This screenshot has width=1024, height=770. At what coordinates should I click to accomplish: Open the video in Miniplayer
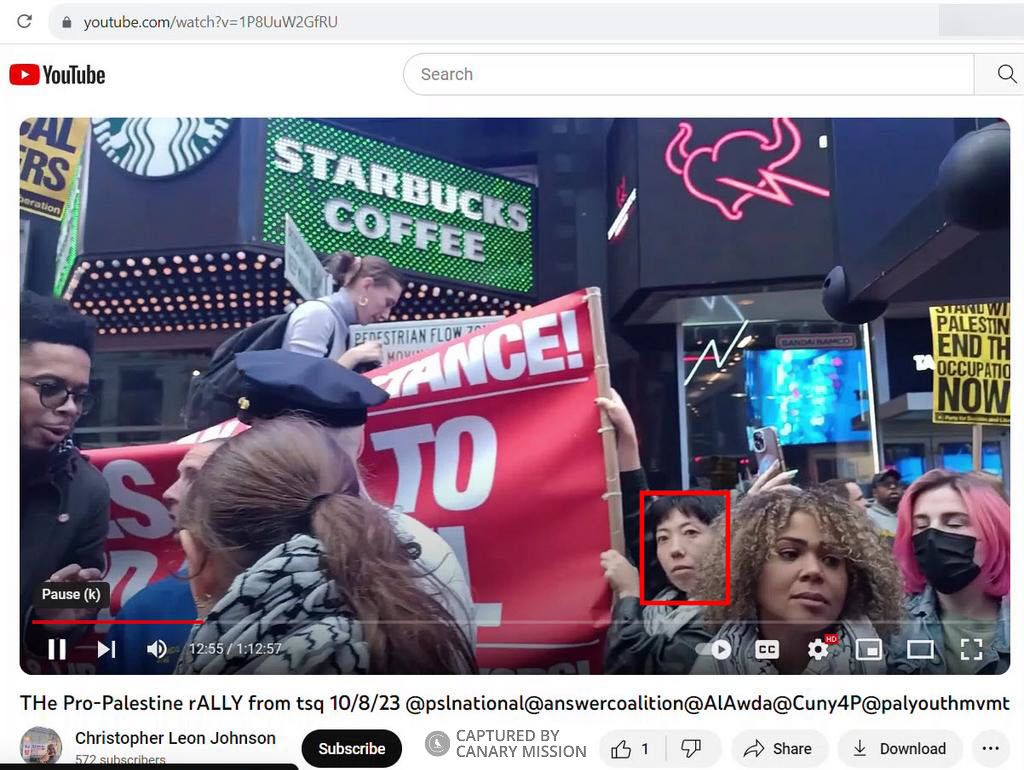point(869,648)
